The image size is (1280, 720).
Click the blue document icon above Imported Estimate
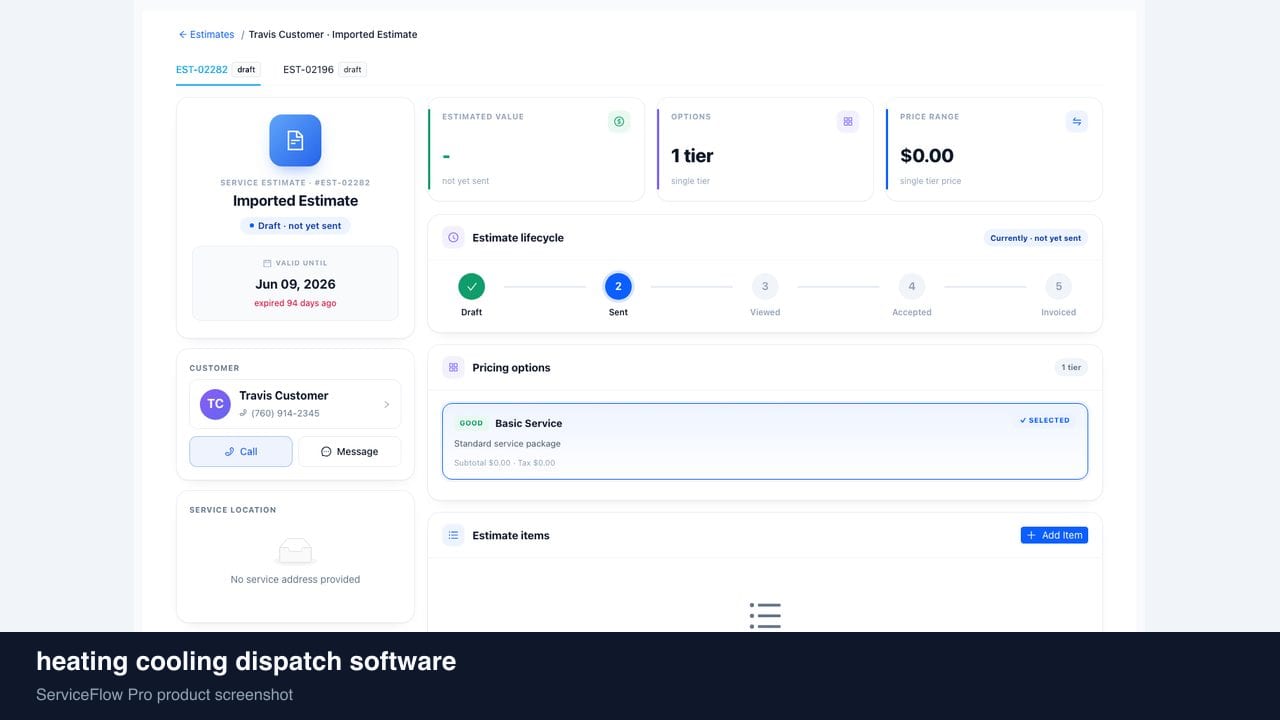pos(295,140)
